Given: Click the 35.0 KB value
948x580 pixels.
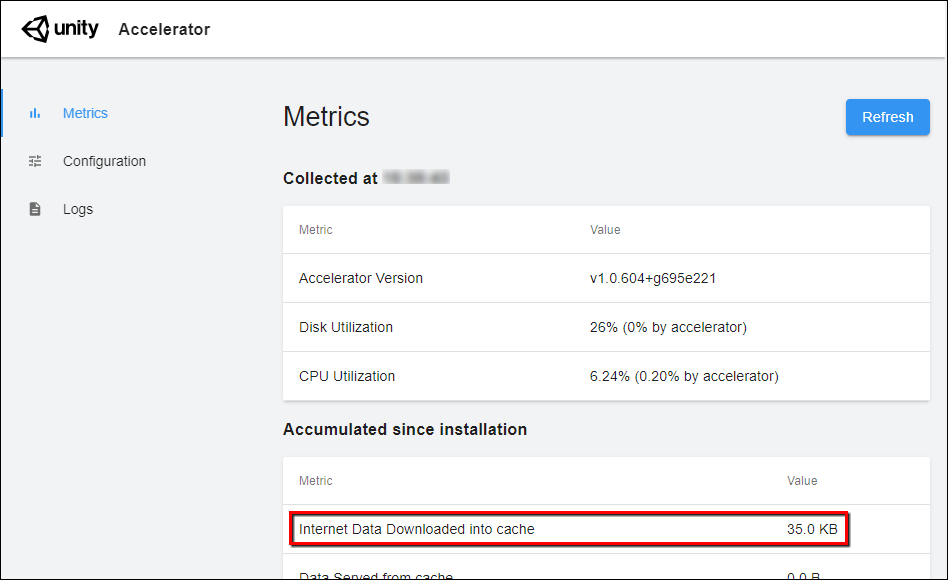Looking at the screenshot, I should pyautogui.click(x=812, y=529).
